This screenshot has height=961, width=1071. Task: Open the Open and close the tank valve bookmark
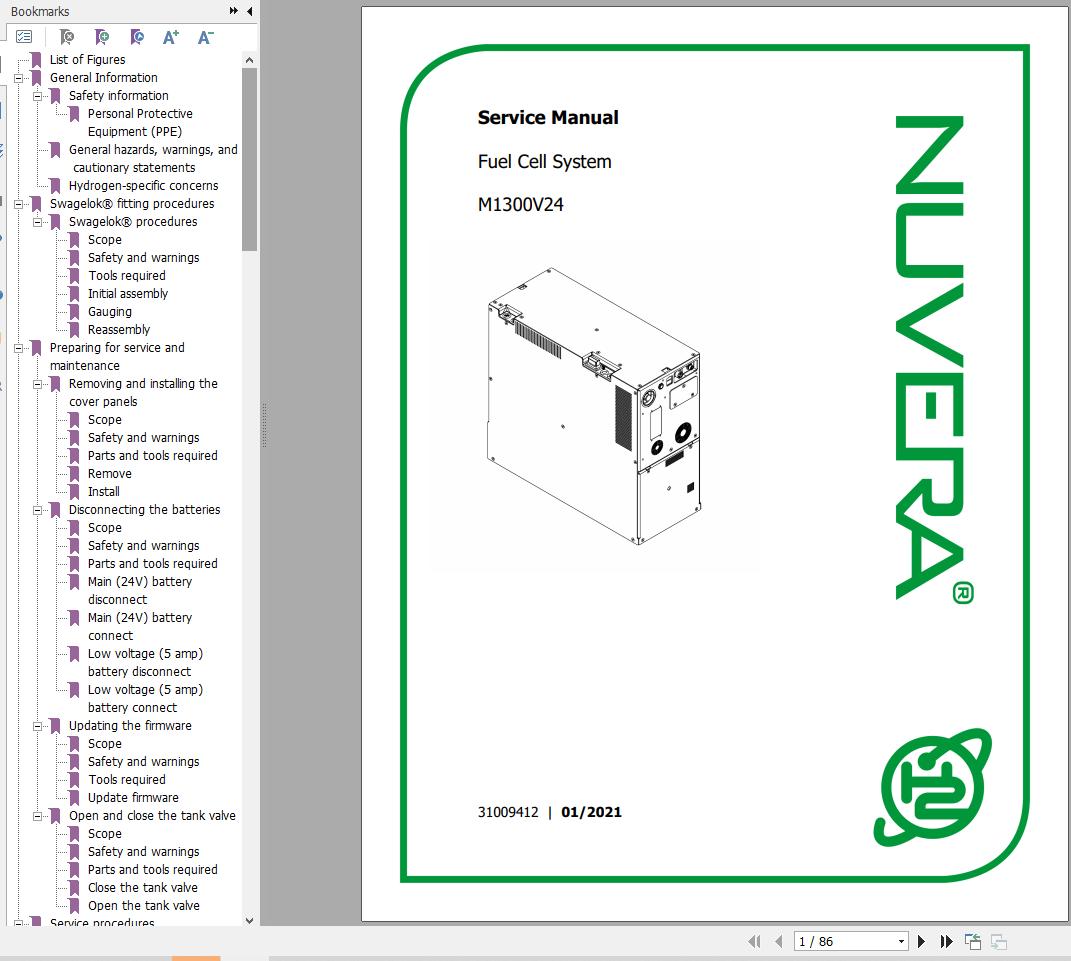click(152, 816)
